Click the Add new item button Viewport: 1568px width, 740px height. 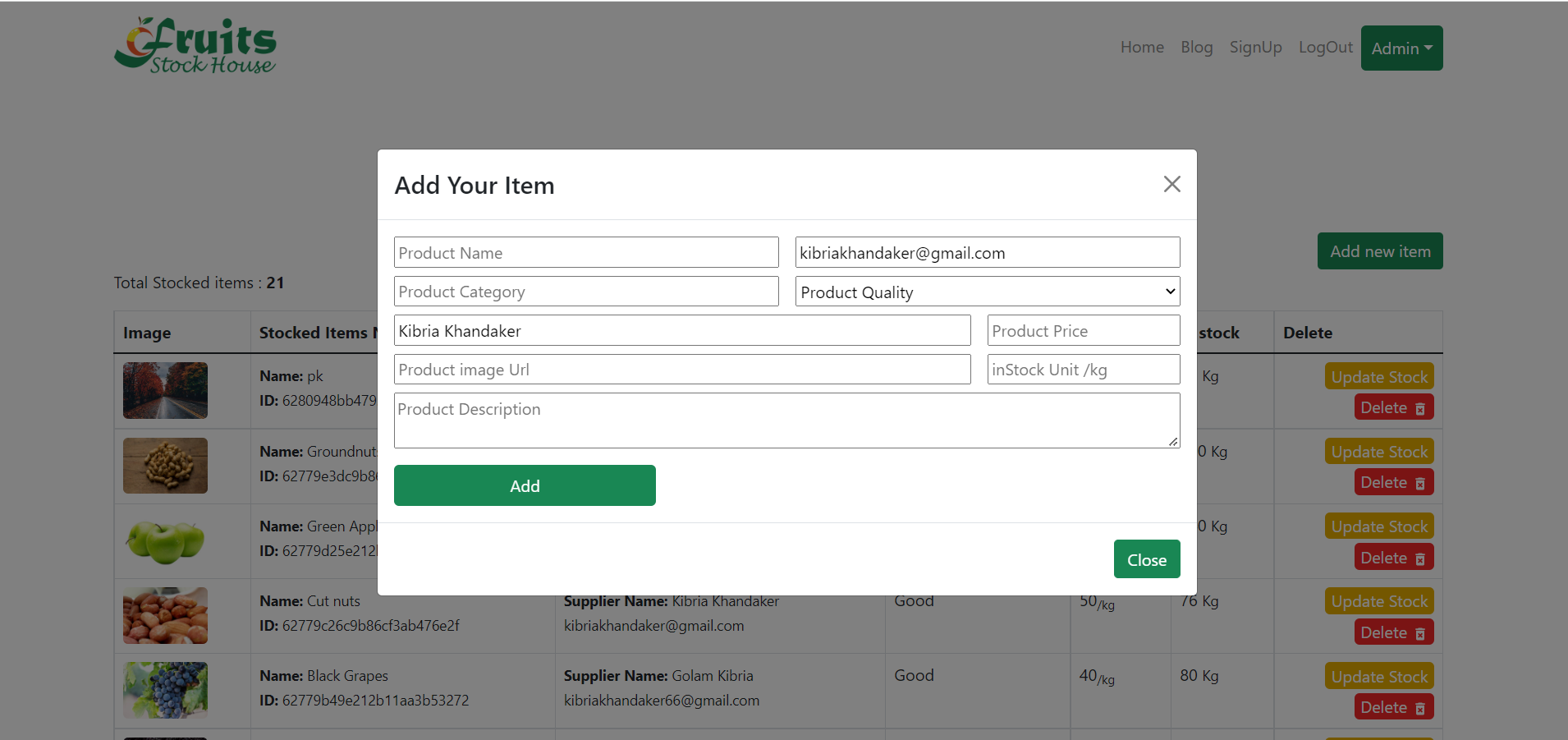[x=1380, y=251]
